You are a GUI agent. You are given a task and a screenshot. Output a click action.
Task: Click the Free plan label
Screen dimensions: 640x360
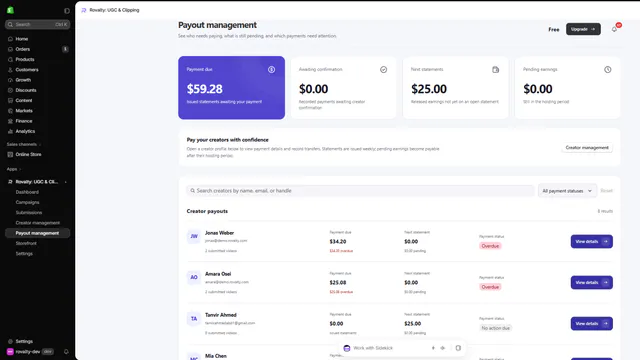click(x=553, y=29)
